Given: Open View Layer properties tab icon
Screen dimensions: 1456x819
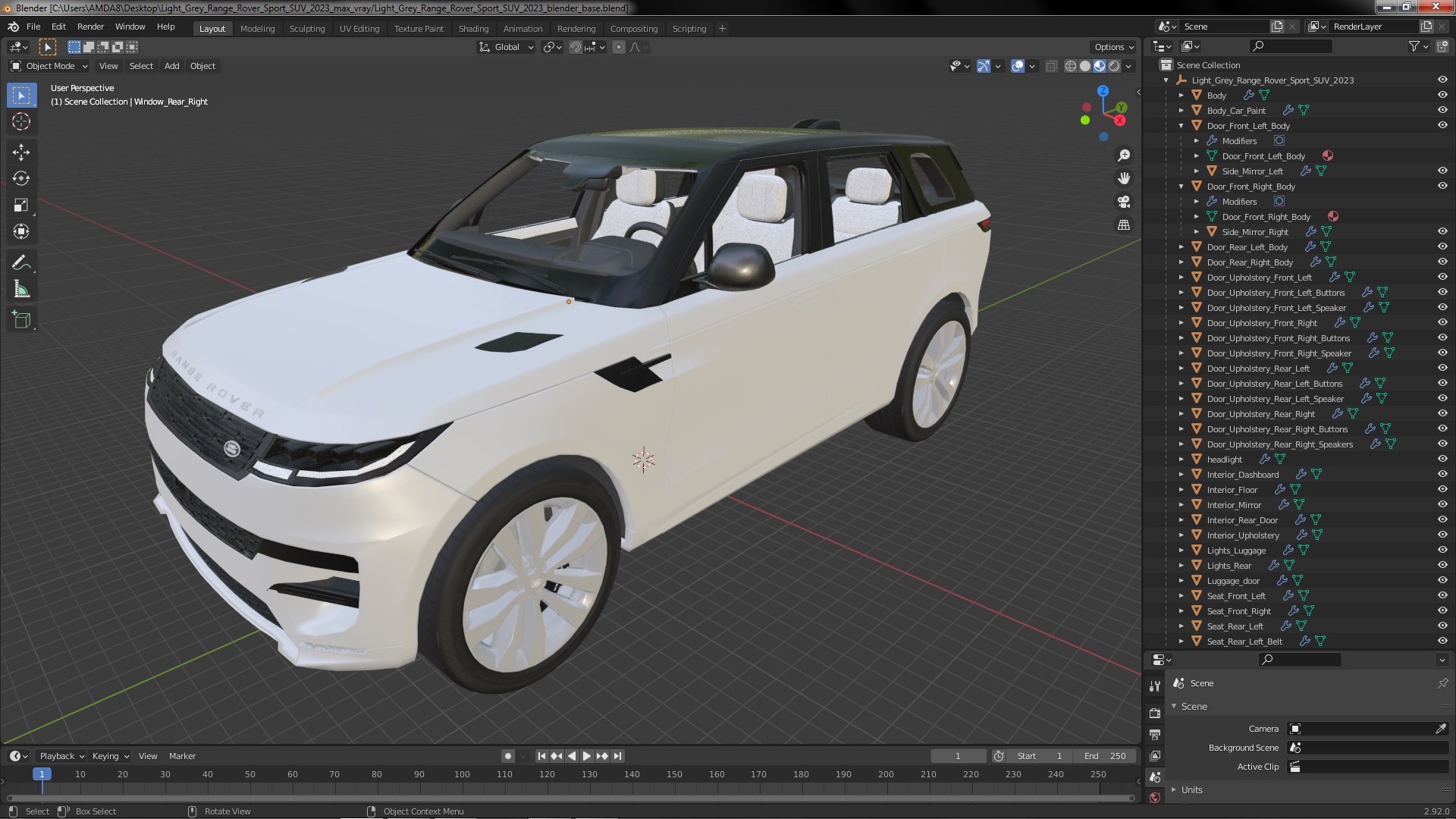Looking at the screenshot, I should click(1155, 755).
